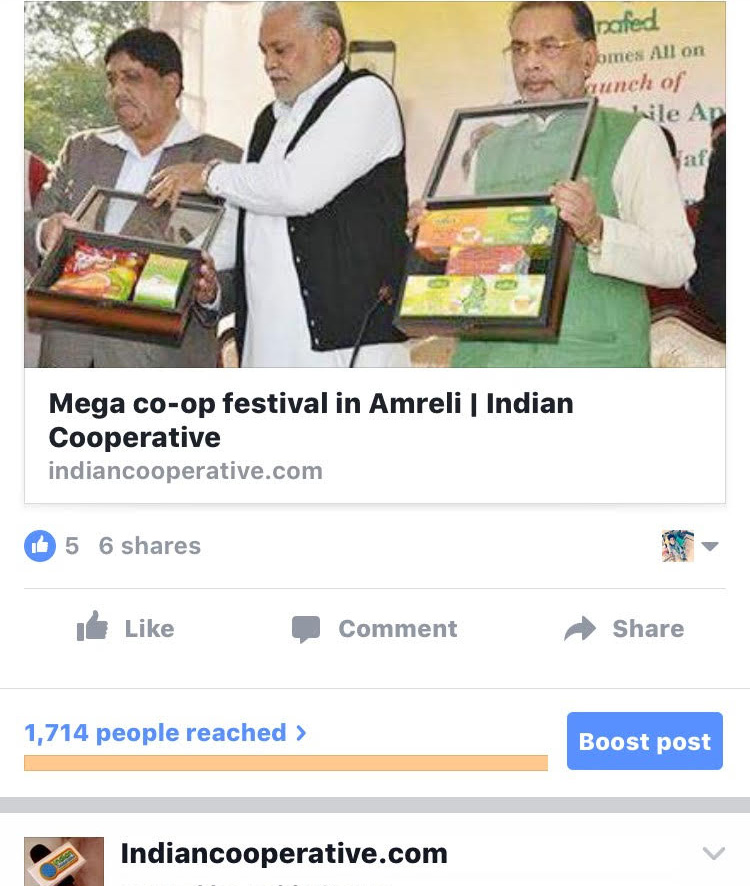Click the Comment speech bubble icon
The width and height of the screenshot is (750, 886).
pos(306,629)
